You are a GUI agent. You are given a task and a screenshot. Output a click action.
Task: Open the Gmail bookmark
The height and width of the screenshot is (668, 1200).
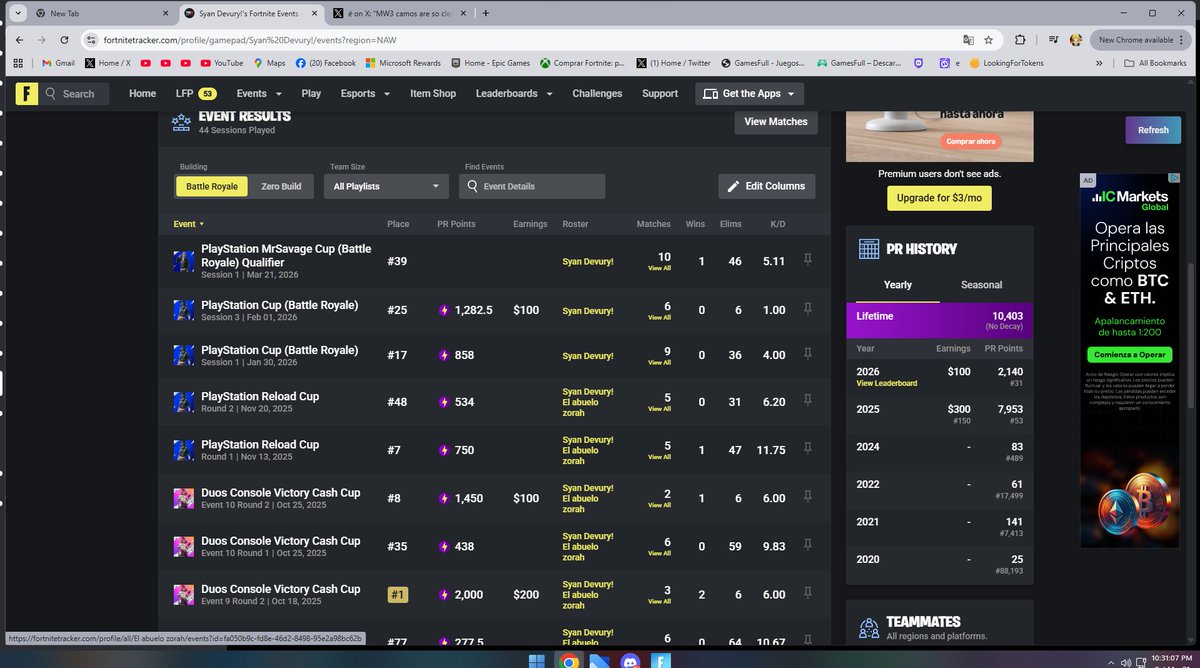(58, 63)
